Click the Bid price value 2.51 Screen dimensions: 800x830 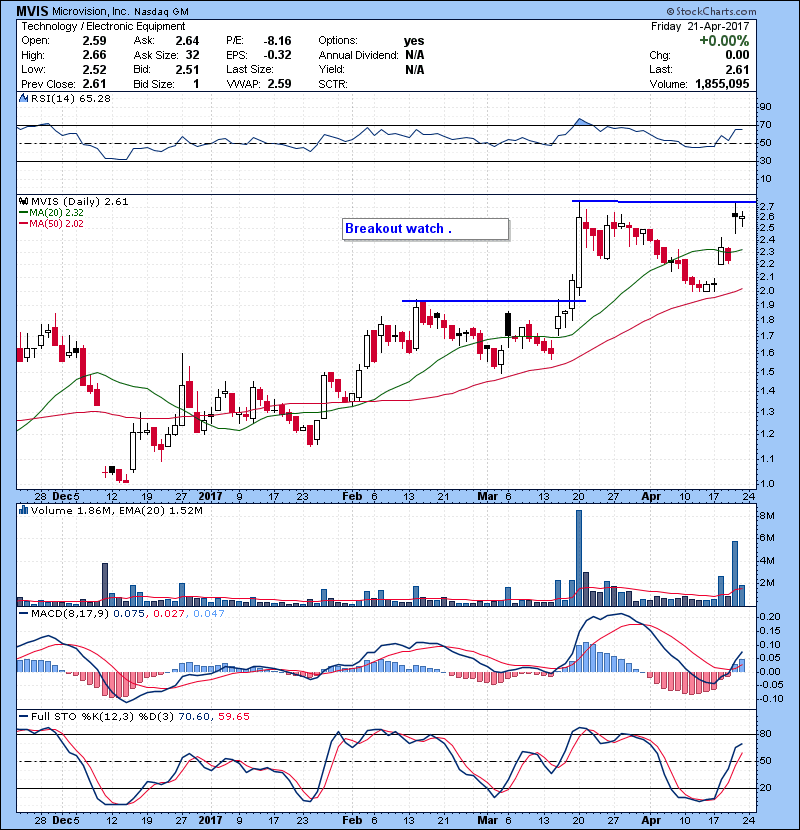187,69
